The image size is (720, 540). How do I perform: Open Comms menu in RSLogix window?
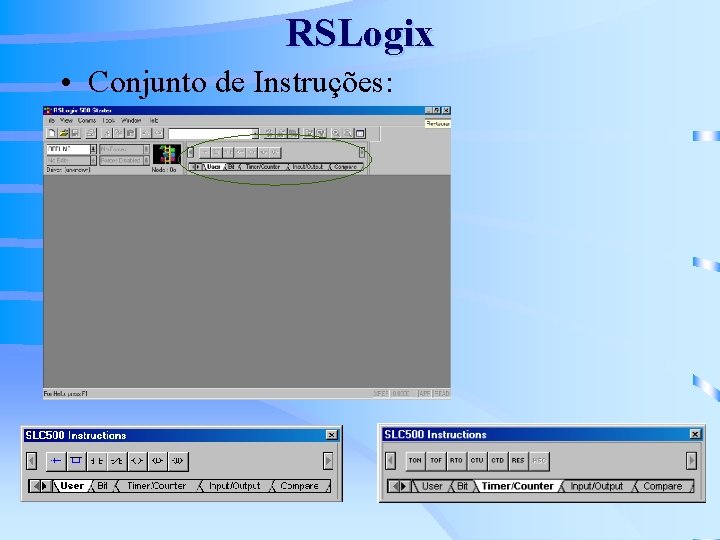point(87,120)
